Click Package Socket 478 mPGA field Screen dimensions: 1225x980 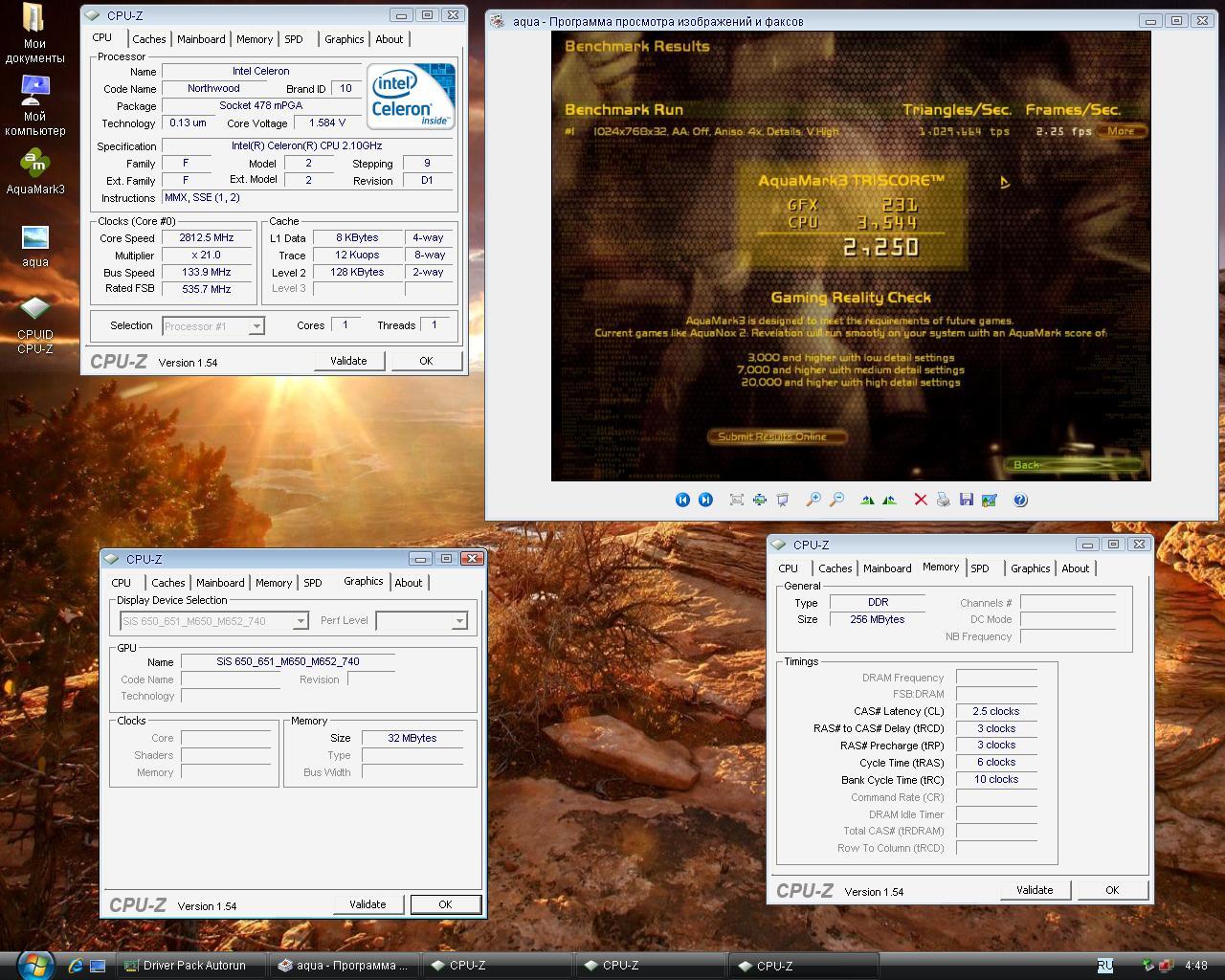coord(261,106)
